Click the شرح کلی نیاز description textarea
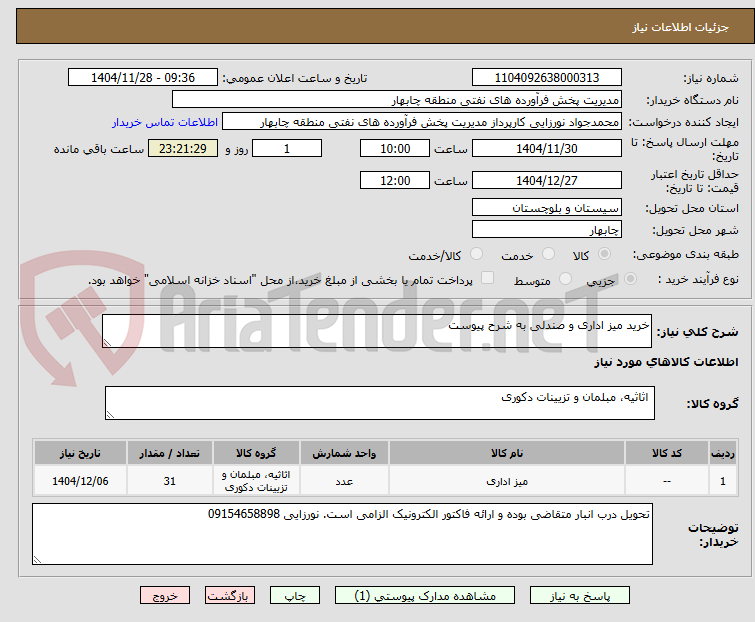This screenshot has height=622, width=755. 377,331
